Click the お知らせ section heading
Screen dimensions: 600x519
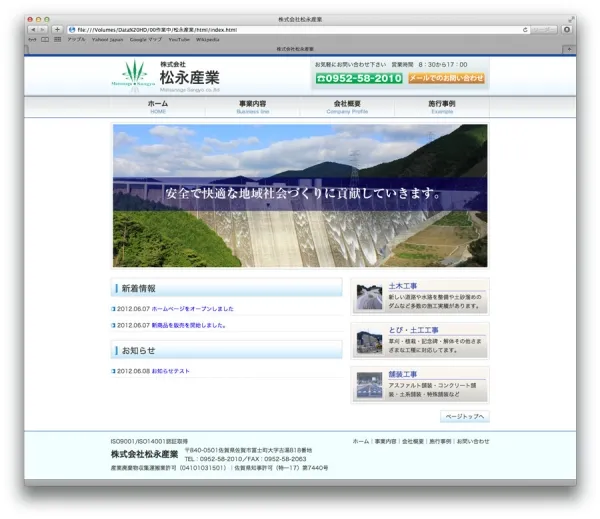pos(227,350)
